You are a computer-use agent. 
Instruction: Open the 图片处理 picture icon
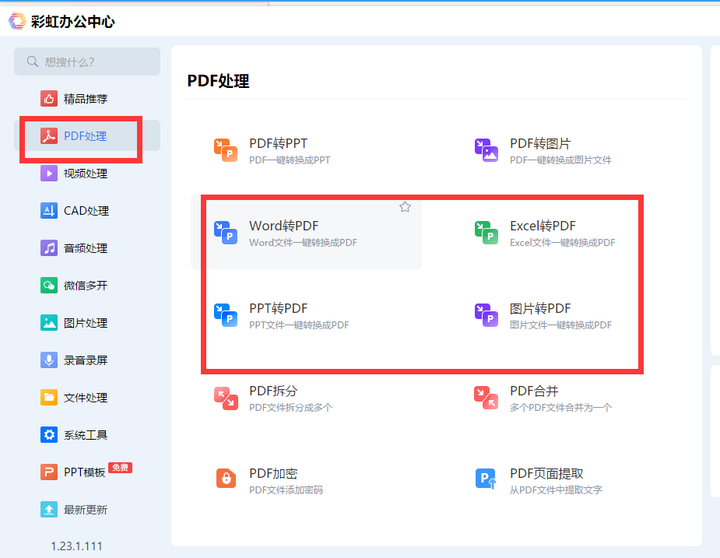49,323
